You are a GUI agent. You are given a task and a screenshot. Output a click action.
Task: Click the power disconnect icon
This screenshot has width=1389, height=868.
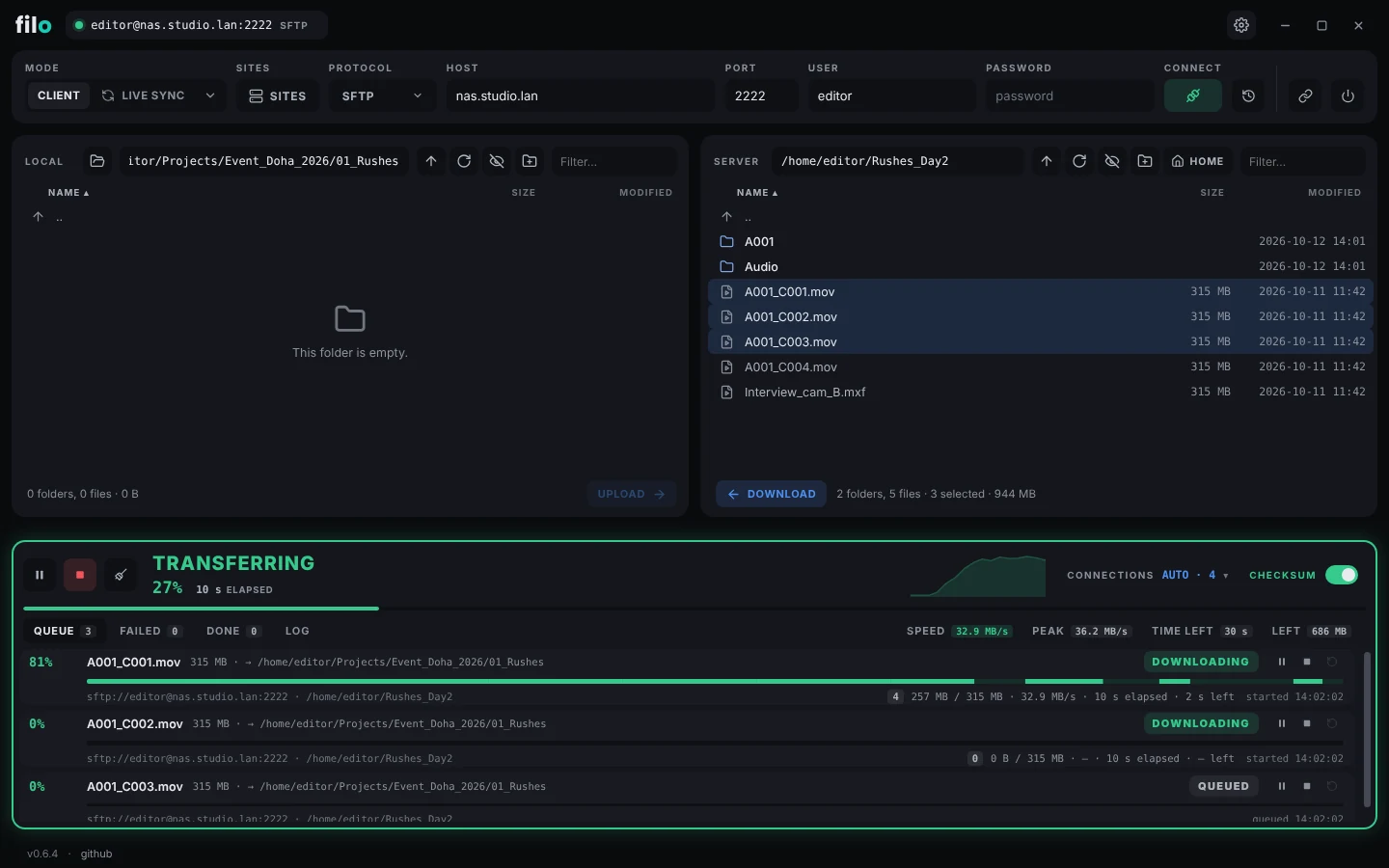click(1348, 95)
